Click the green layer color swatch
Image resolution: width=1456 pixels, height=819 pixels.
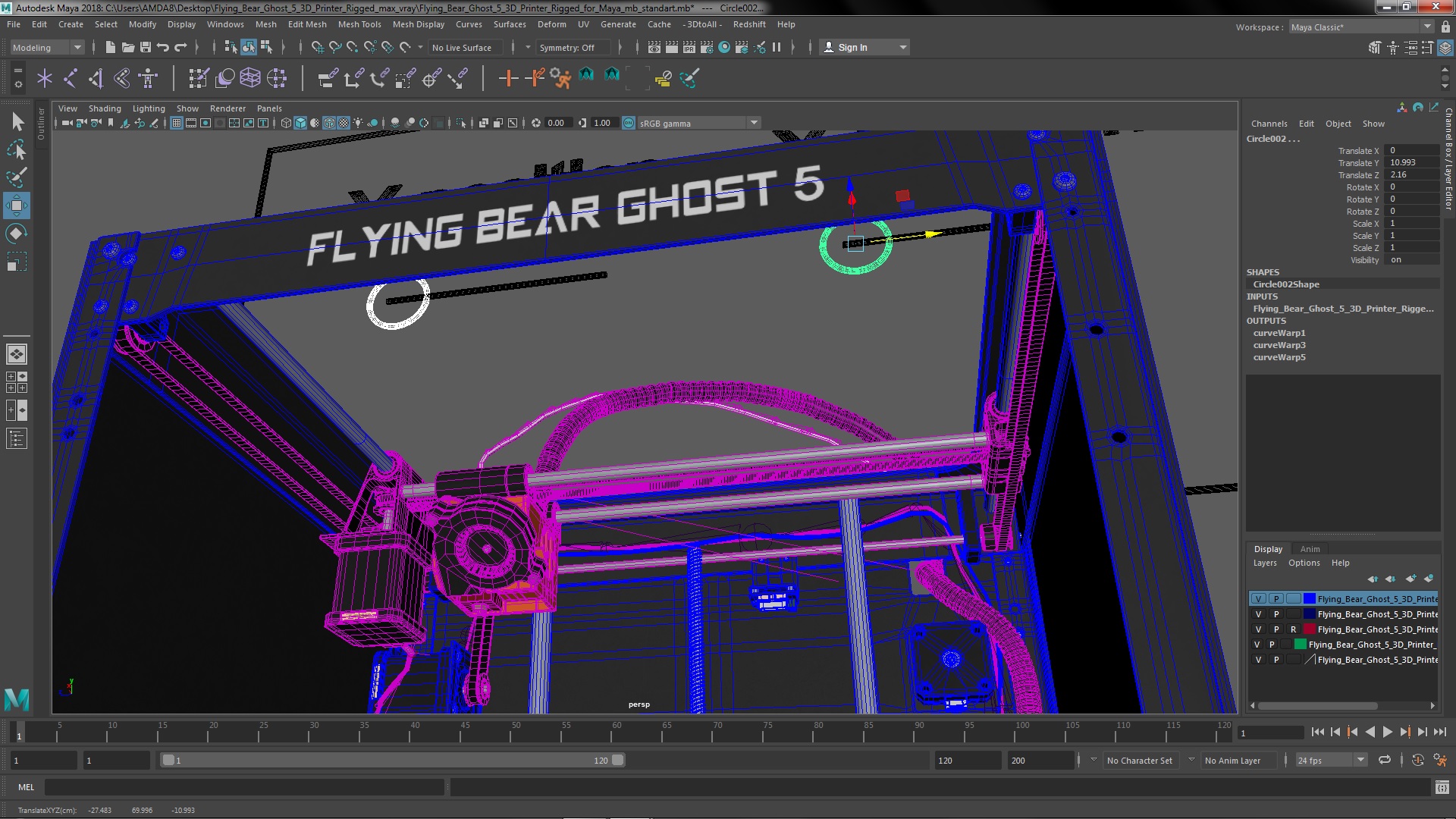point(1301,645)
